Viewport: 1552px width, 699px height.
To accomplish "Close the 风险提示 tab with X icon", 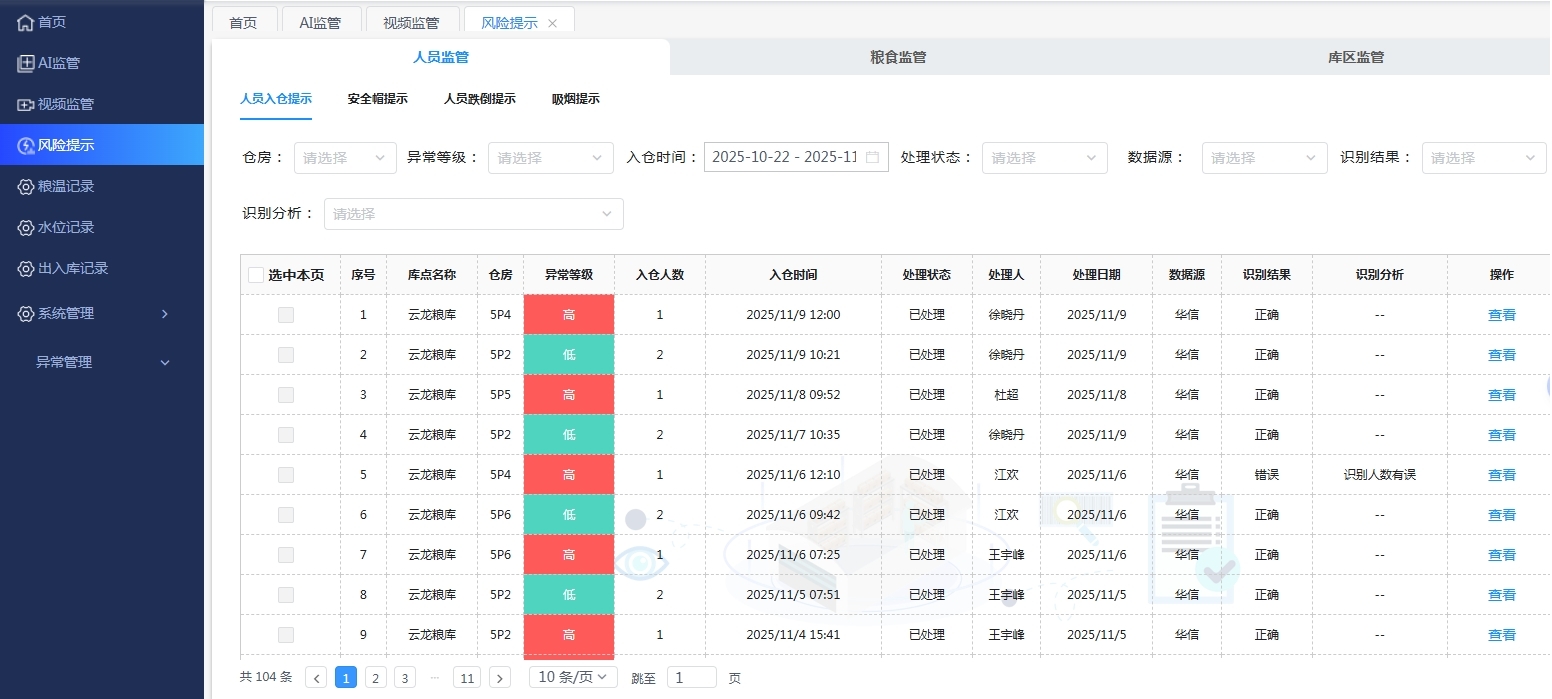I will click(x=552, y=23).
